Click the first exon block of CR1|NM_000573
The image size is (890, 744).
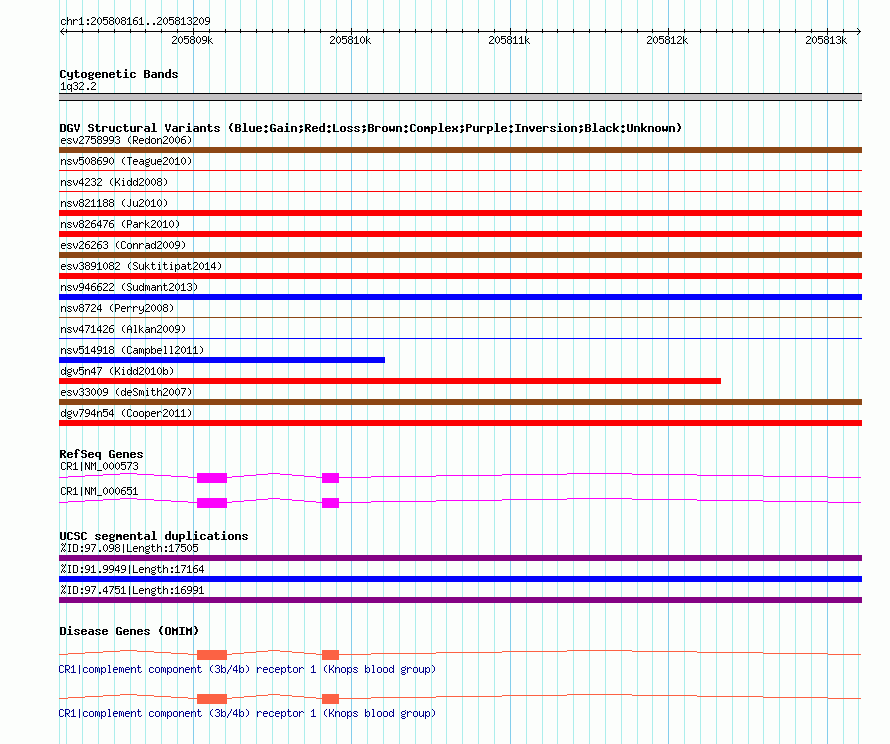click(212, 478)
